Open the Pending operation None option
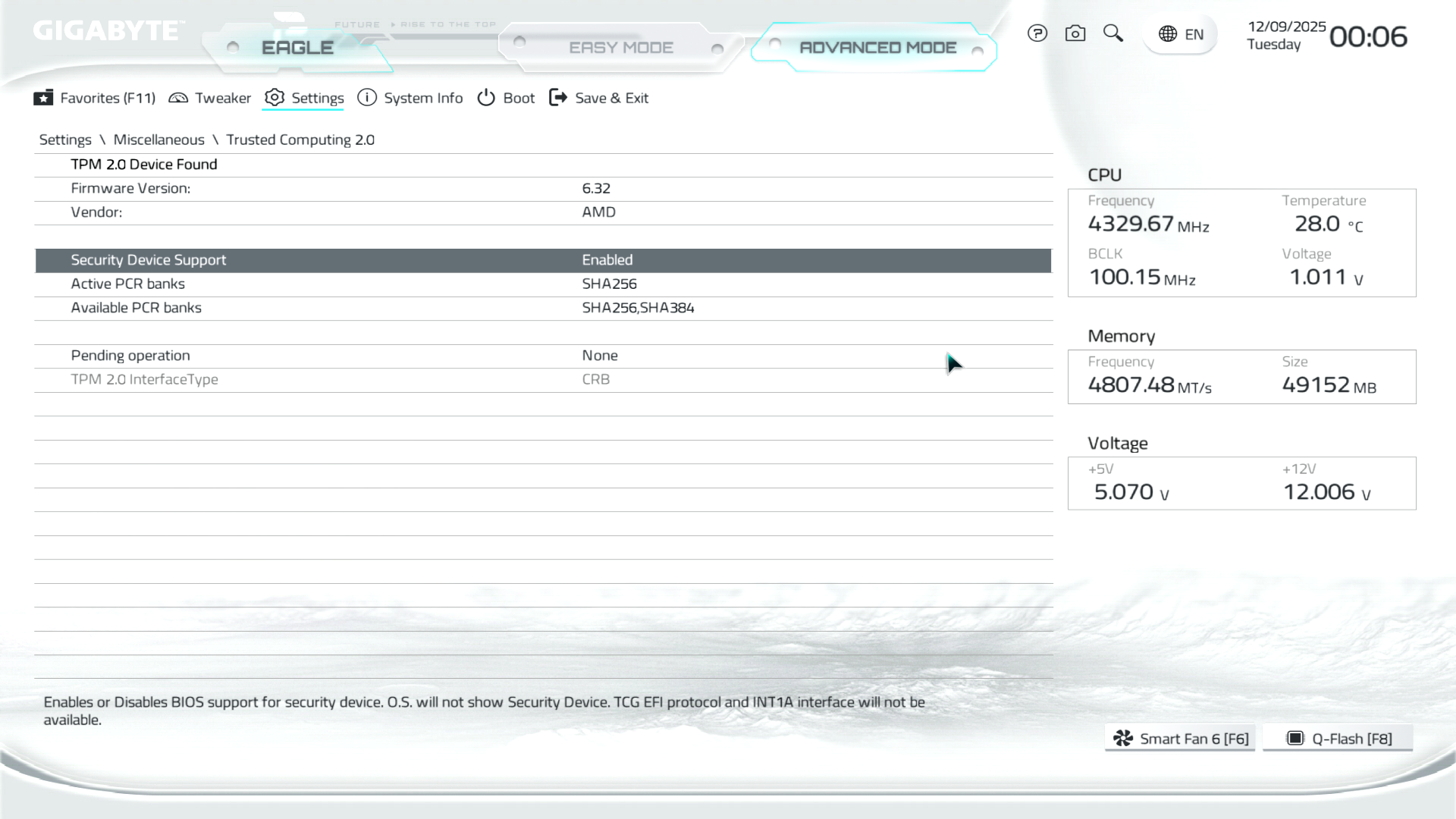1456x819 pixels. pos(600,356)
